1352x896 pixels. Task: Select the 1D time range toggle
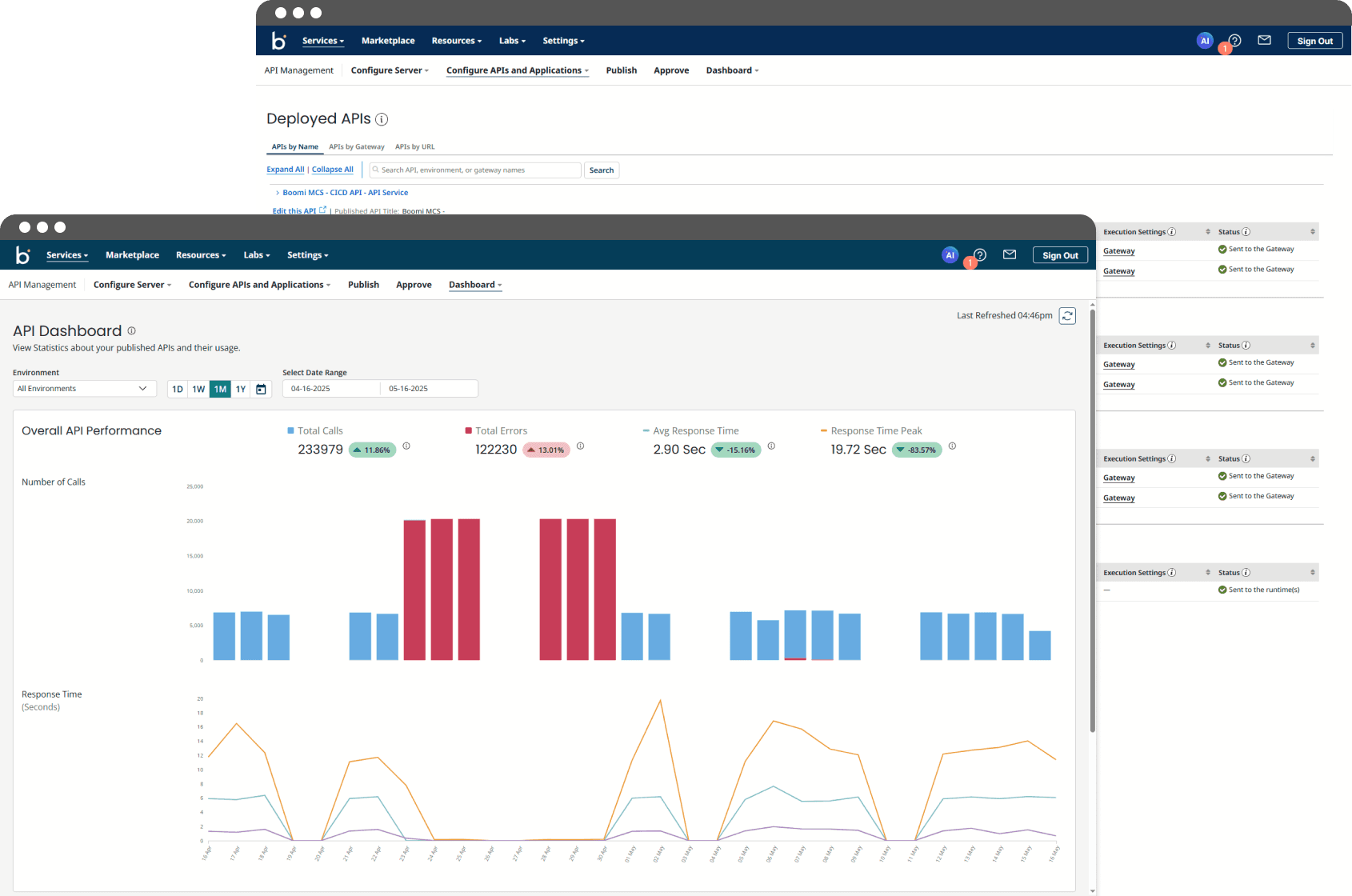point(178,390)
